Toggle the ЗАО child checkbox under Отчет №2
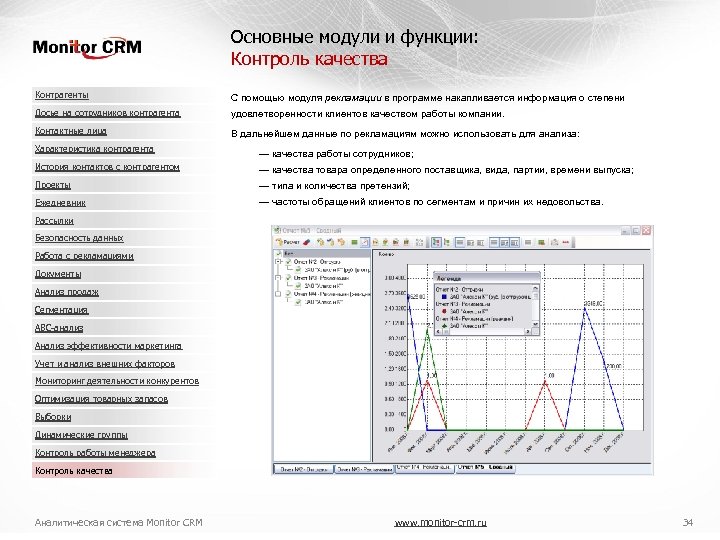720x540 pixels. [x=298, y=270]
